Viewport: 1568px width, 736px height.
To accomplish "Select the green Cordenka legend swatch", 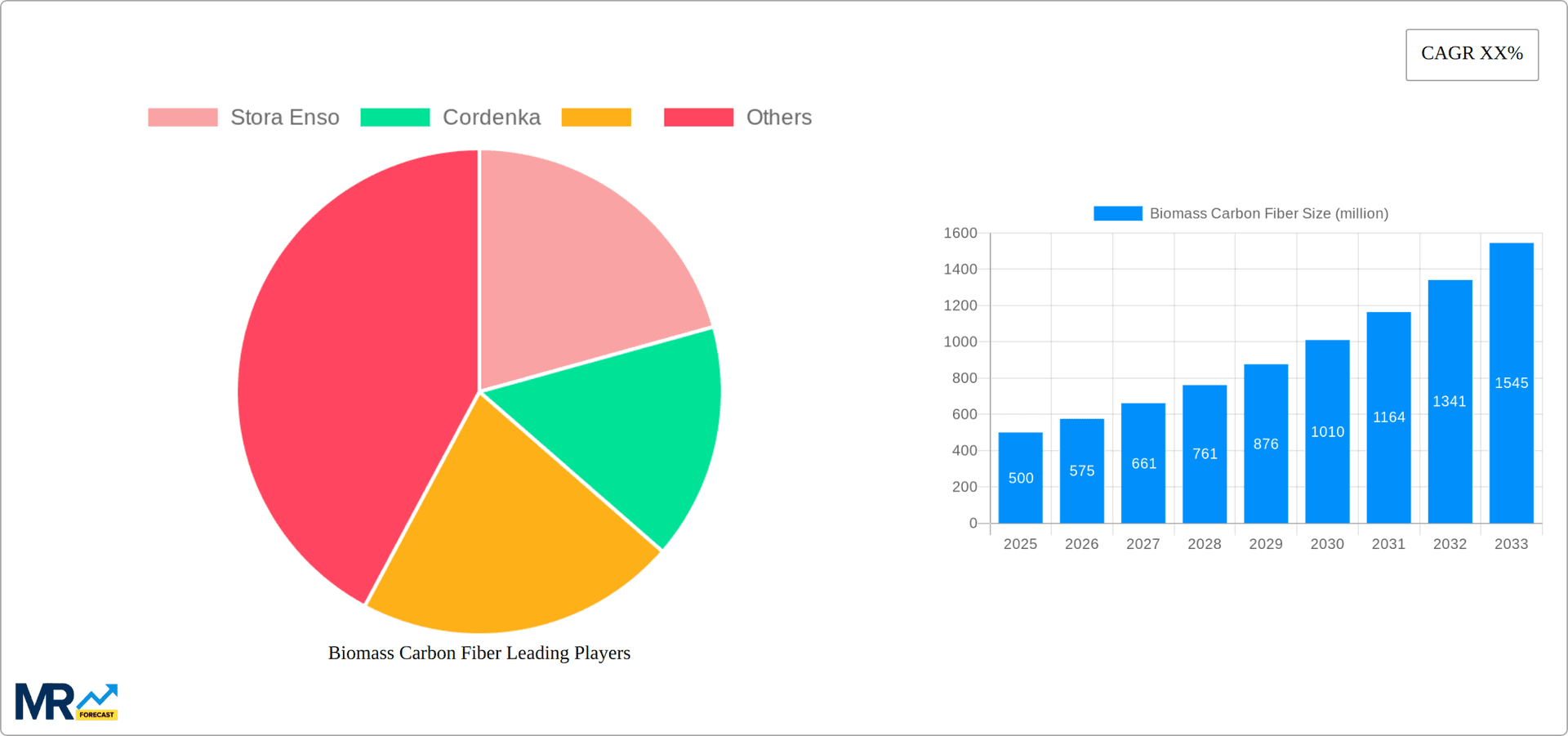I will [395, 117].
